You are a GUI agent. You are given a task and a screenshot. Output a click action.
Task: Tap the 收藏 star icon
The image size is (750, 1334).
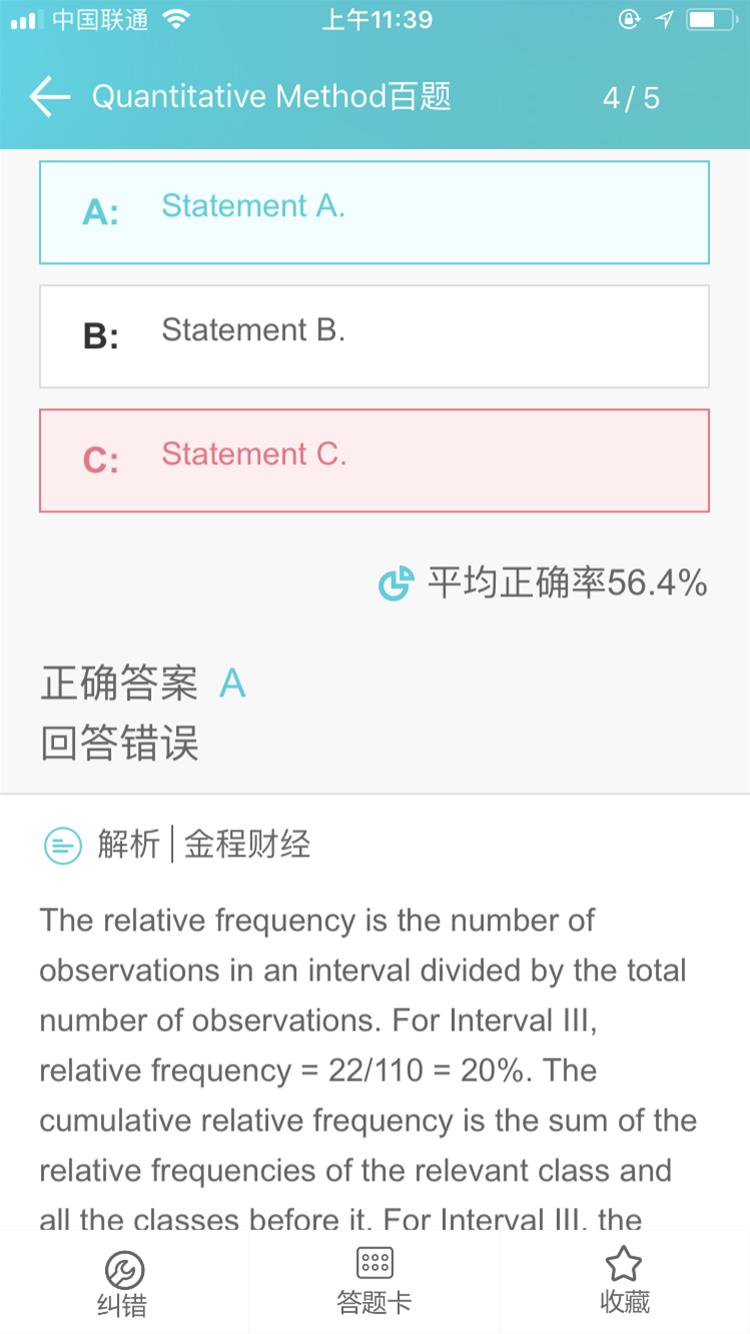(624, 1265)
